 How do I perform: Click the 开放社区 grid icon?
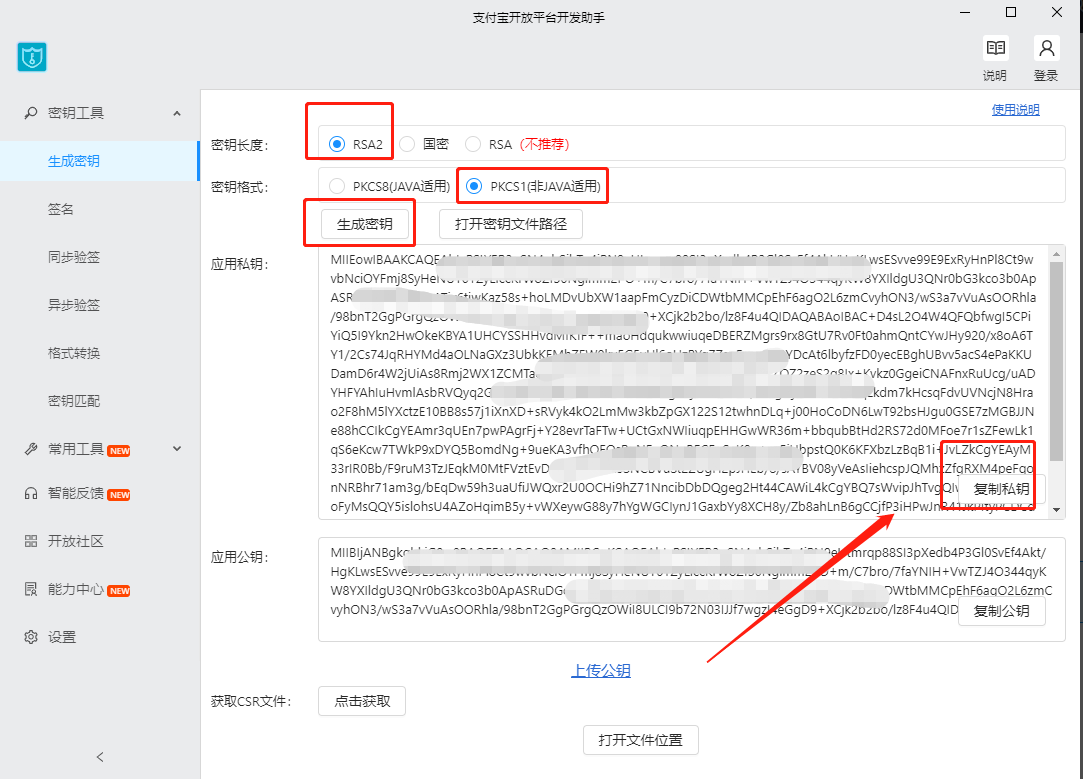[31, 541]
